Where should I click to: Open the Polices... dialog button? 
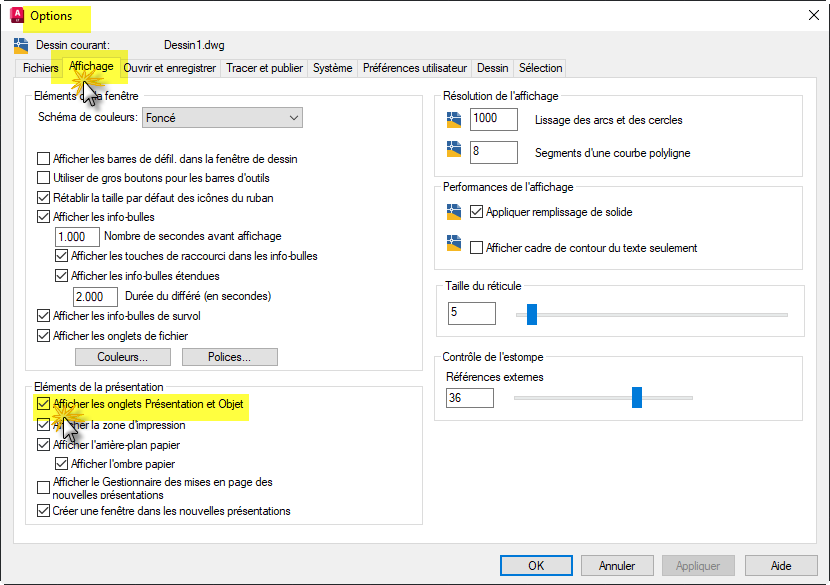[229, 357]
